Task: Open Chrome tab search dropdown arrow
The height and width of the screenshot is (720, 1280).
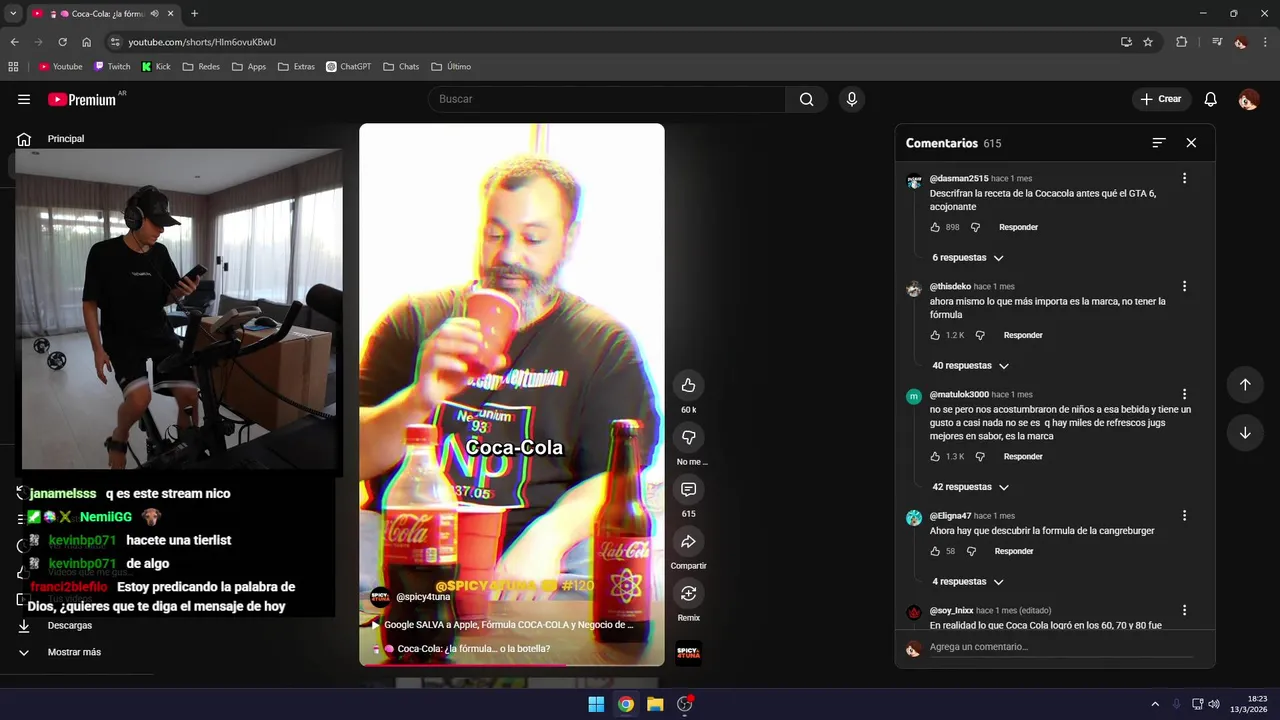Action: (13, 14)
